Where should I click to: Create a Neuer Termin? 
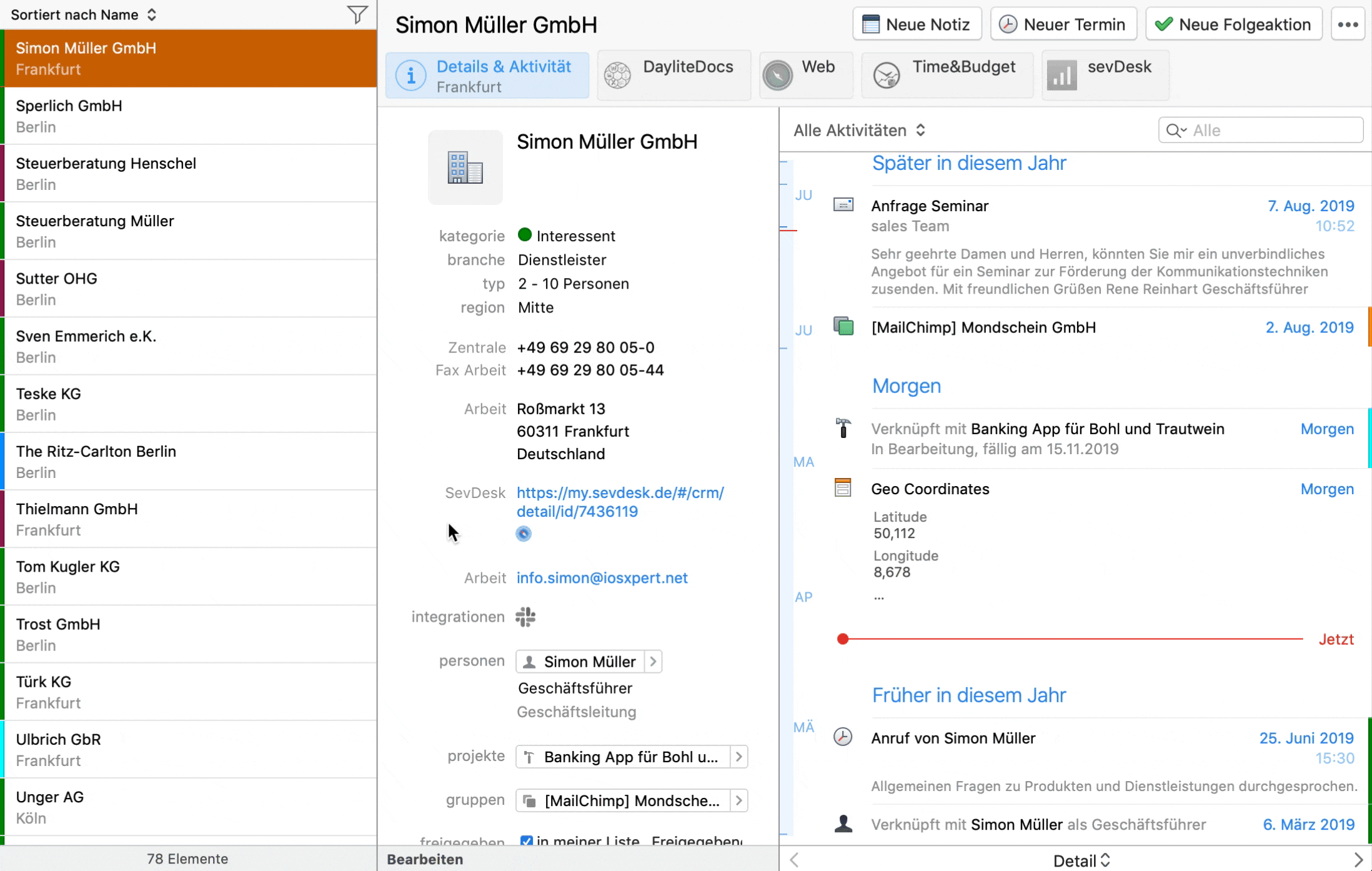(1063, 24)
